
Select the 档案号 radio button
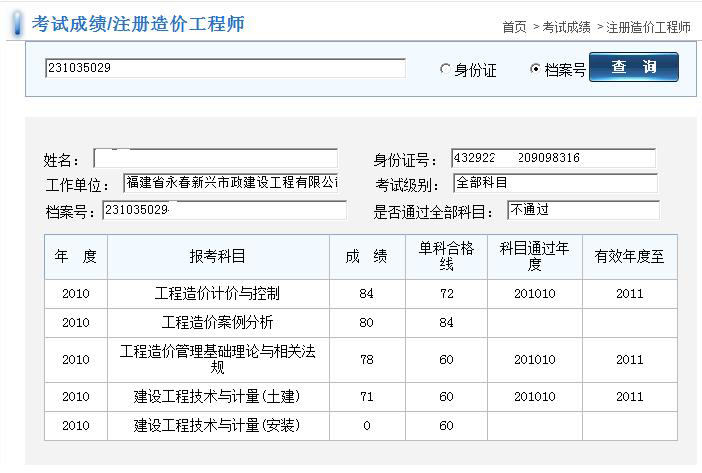535,70
